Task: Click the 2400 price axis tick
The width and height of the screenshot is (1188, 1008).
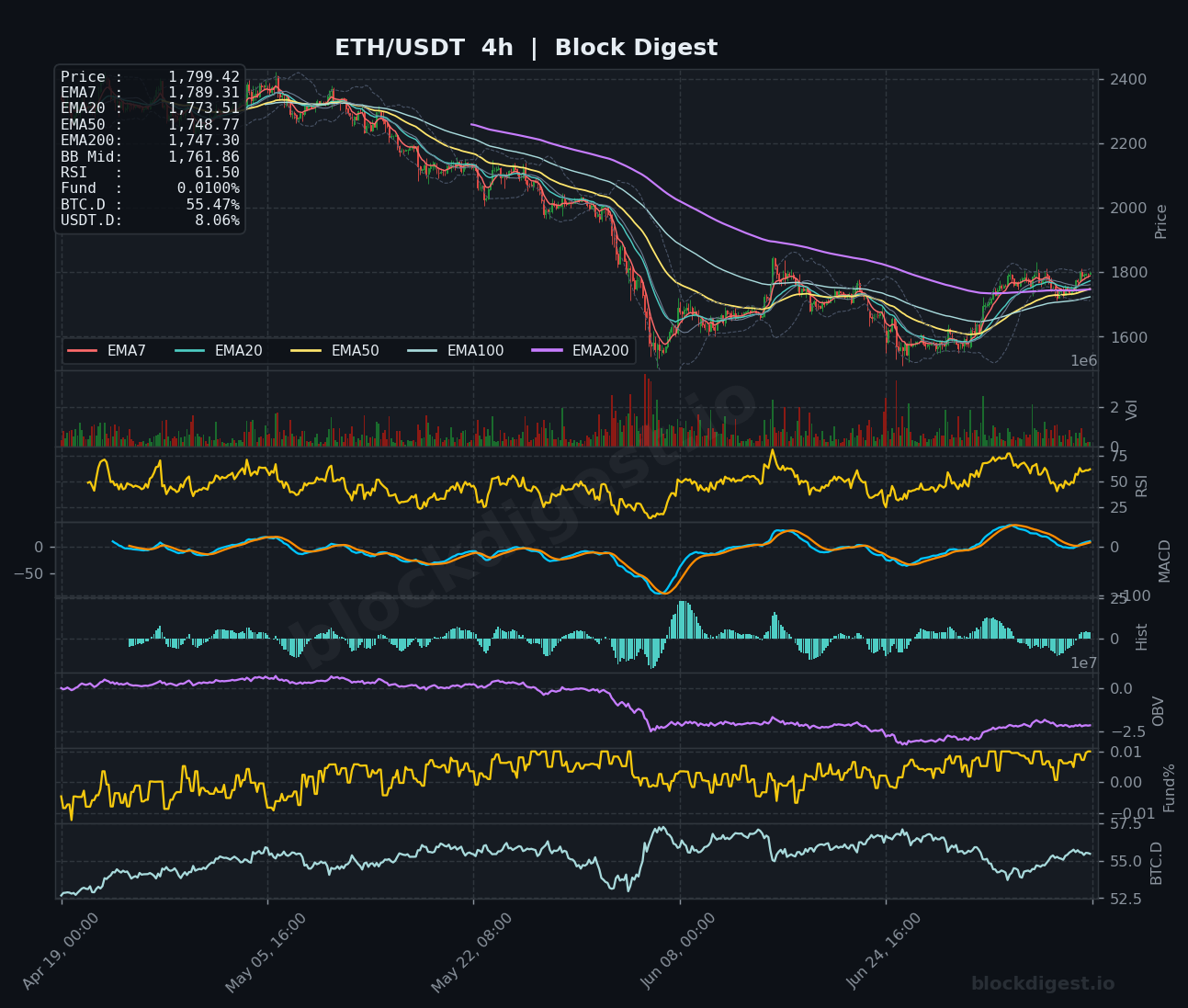Action: pos(1127,80)
